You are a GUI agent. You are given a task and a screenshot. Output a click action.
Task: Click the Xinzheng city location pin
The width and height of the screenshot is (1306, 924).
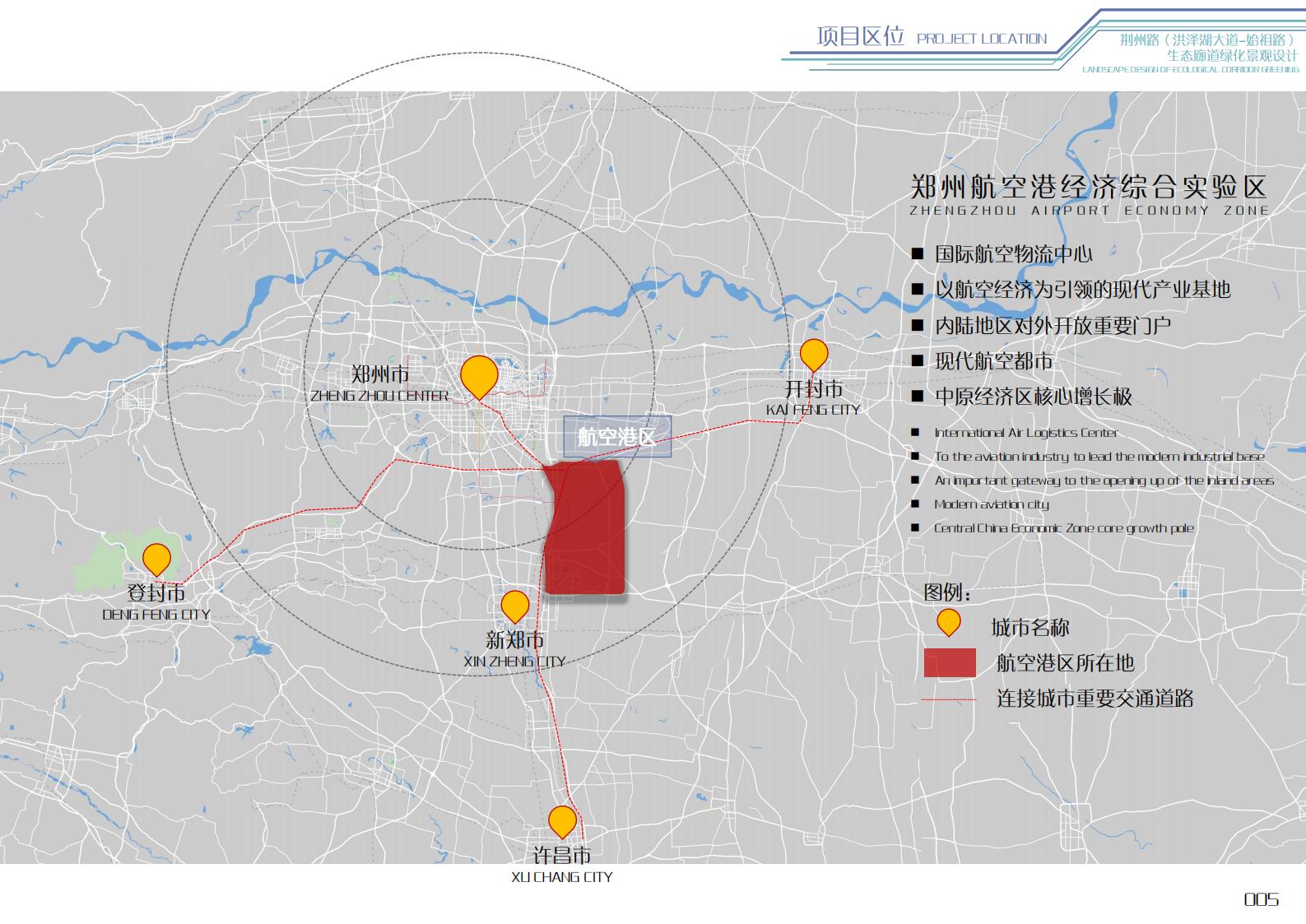pyautogui.click(x=515, y=606)
